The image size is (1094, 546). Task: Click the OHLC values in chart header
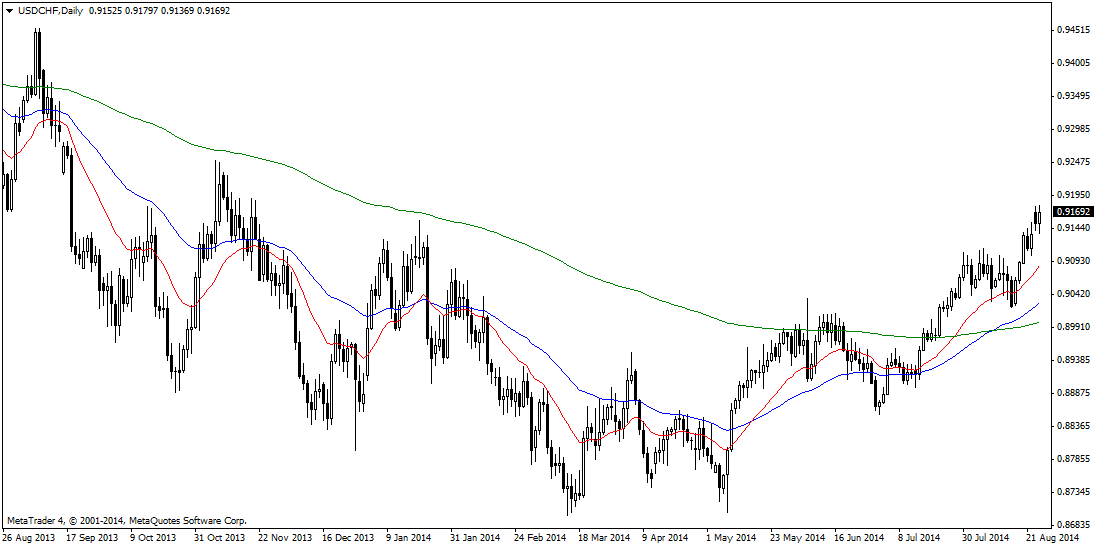tap(160, 11)
